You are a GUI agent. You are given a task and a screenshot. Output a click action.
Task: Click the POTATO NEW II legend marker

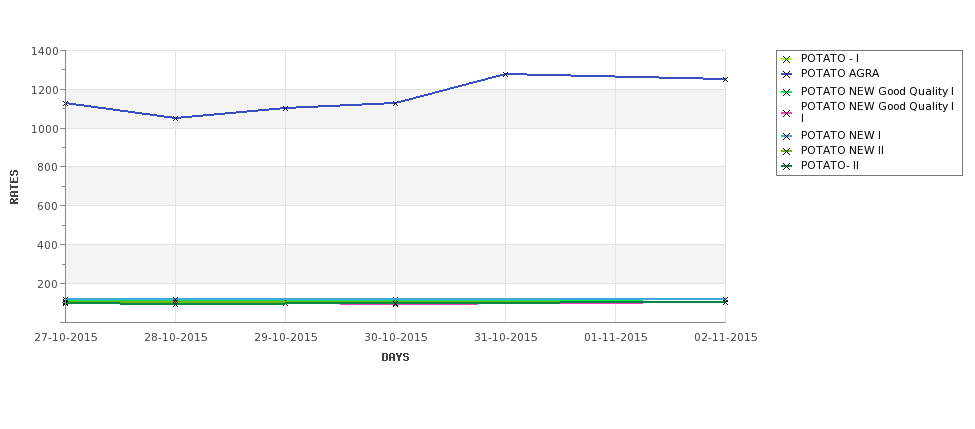point(787,151)
